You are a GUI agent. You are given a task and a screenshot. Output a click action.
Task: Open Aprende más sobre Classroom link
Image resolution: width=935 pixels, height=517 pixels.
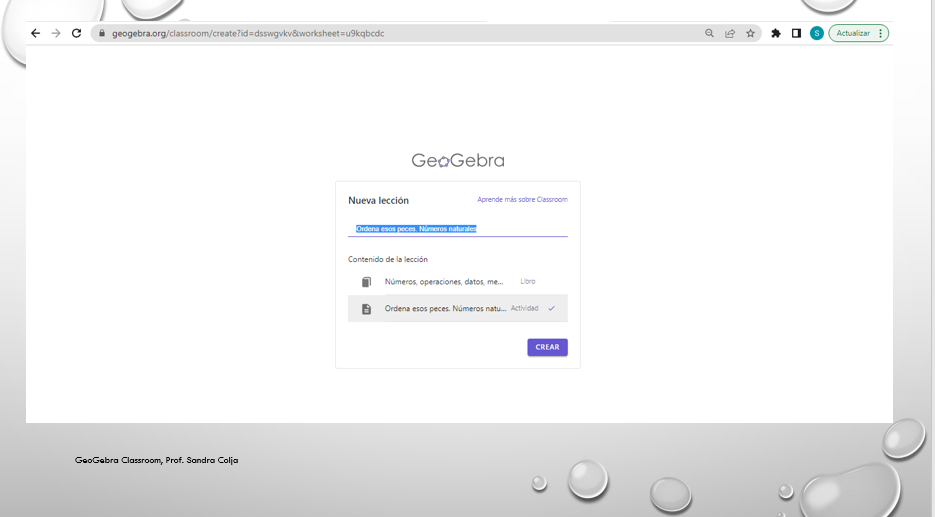click(x=522, y=199)
